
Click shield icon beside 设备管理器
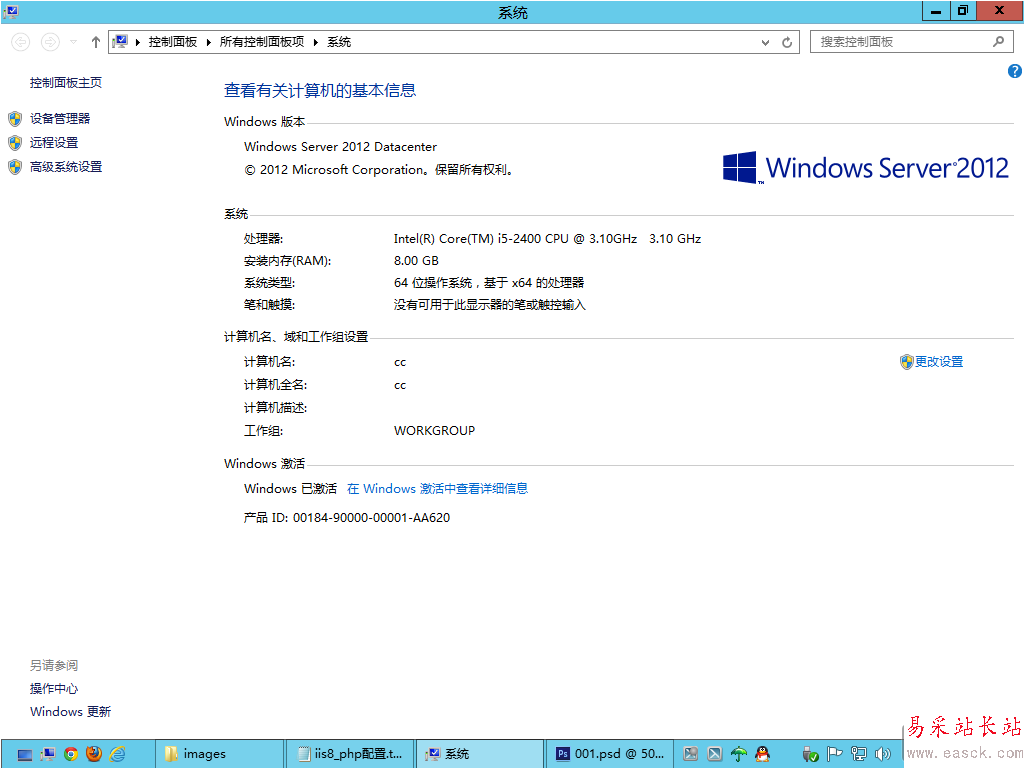(x=15, y=119)
